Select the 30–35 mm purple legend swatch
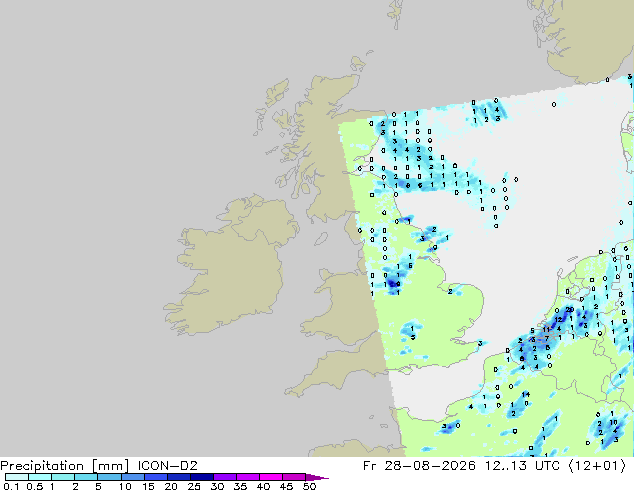 (x=225, y=477)
